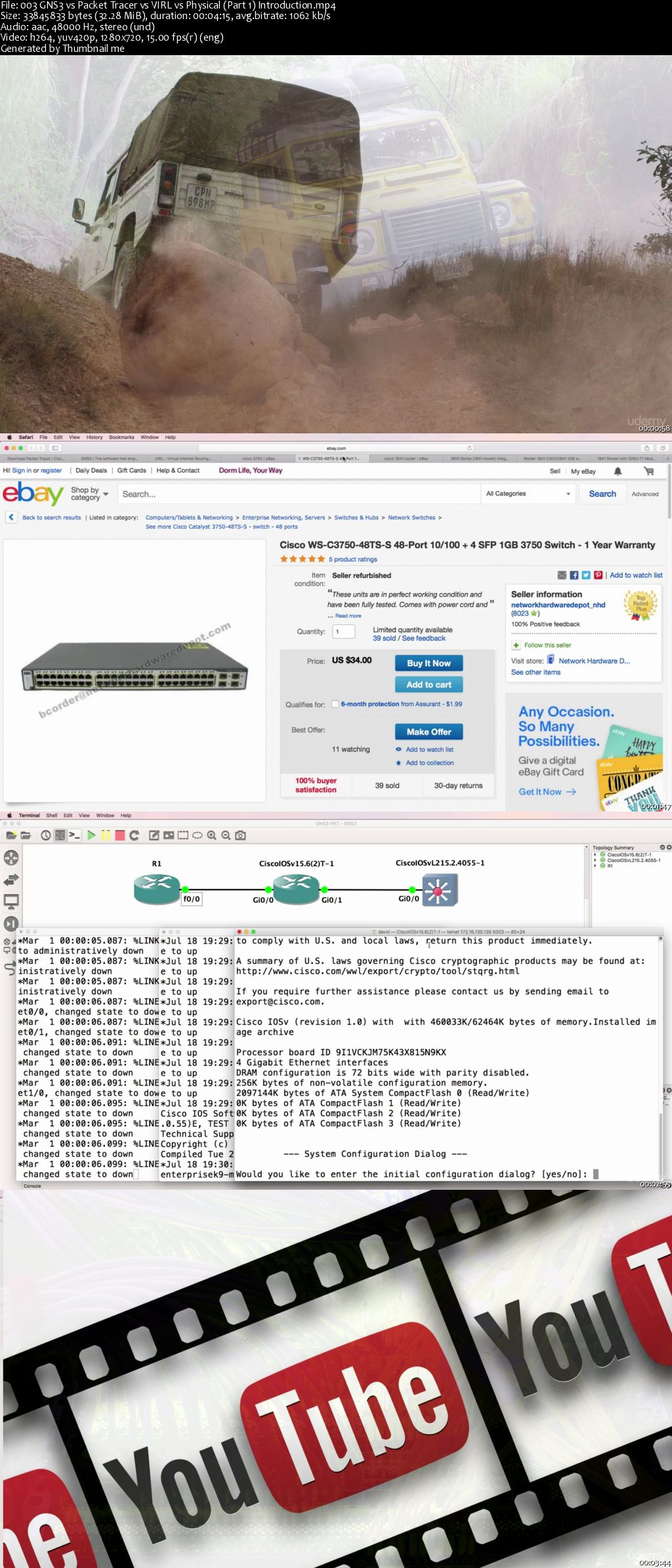Viewport: 672px width, 1568px height.
Task: Open Terminal Window menu
Action: pyautogui.click(x=105, y=816)
